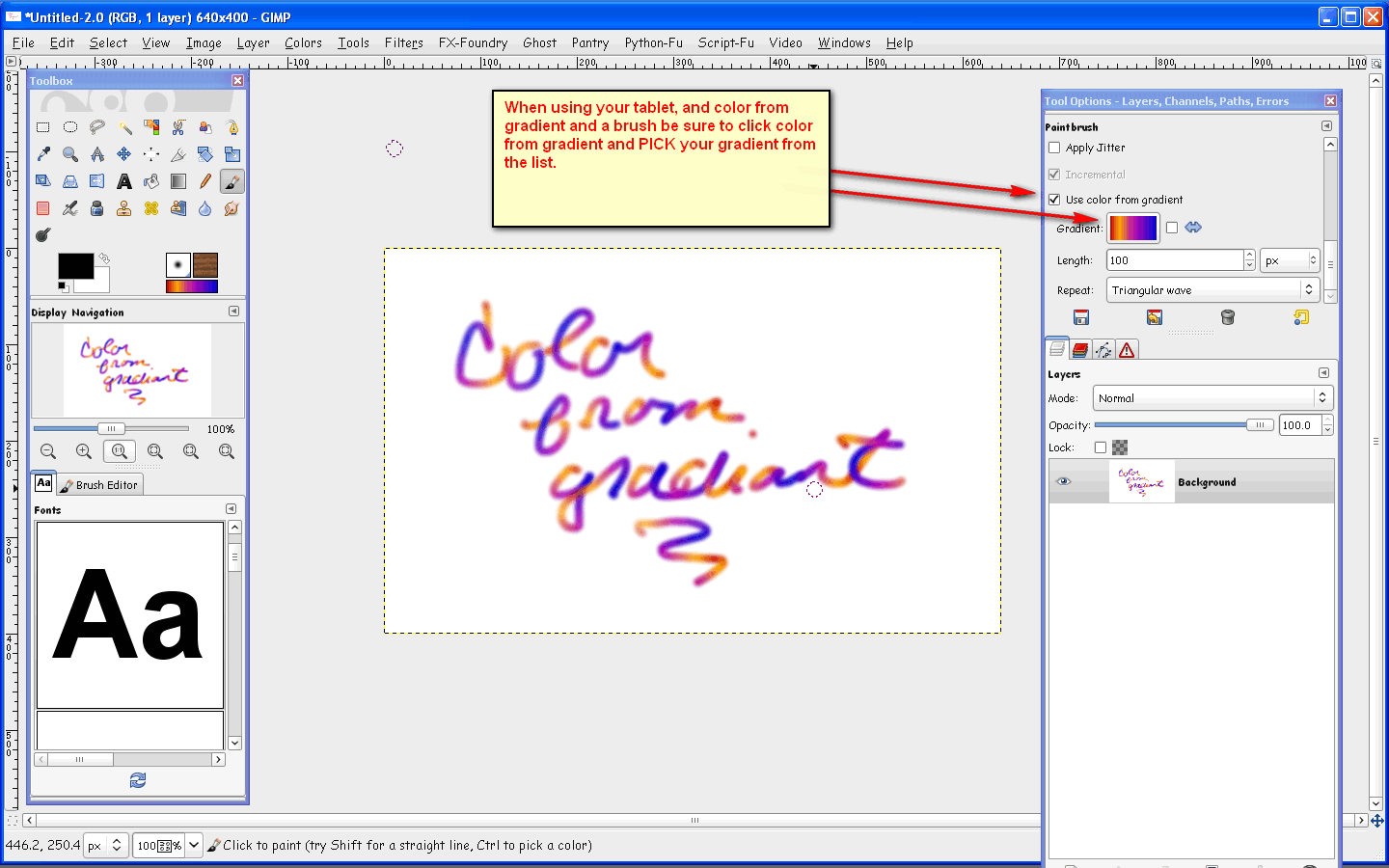Pick the Bucket Fill tool
The height and width of the screenshot is (868, 1389).
tap(151, 181)
